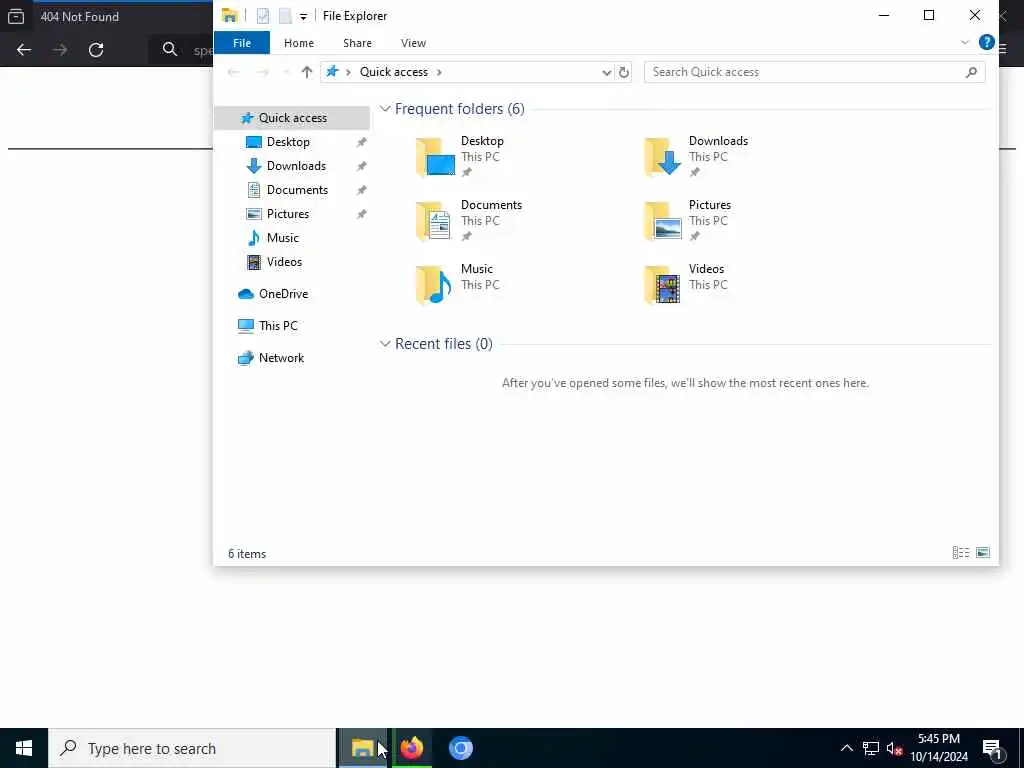Select Downloads in the navigation pane

click(x=296, y=166)
